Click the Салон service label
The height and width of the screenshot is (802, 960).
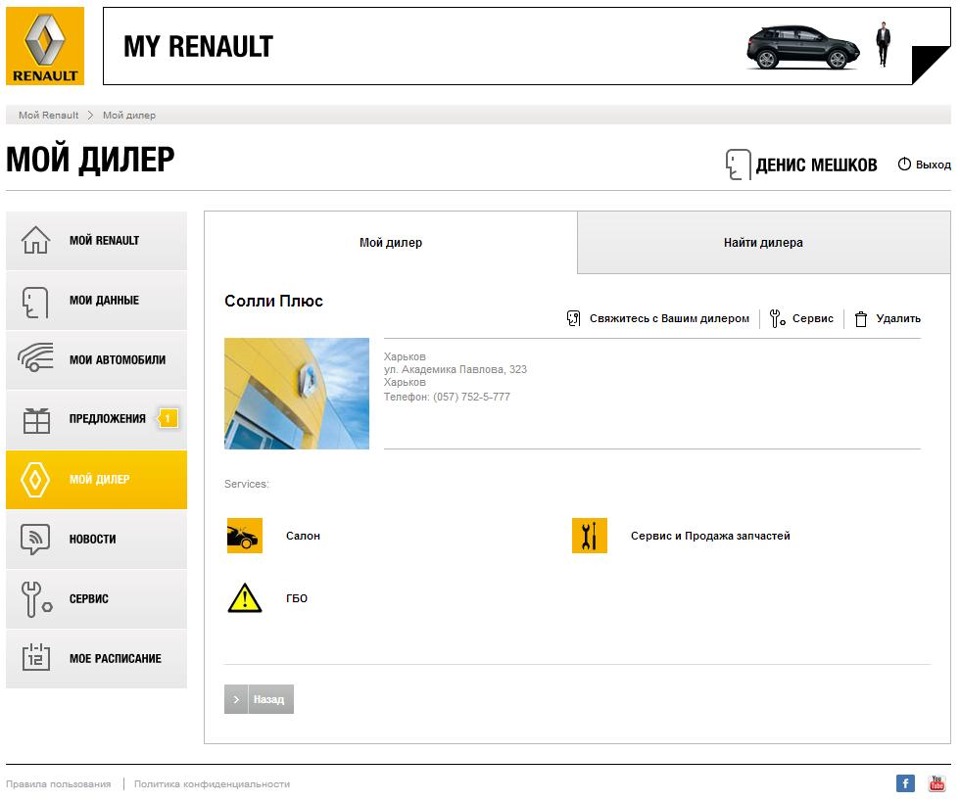pos(303,536)
